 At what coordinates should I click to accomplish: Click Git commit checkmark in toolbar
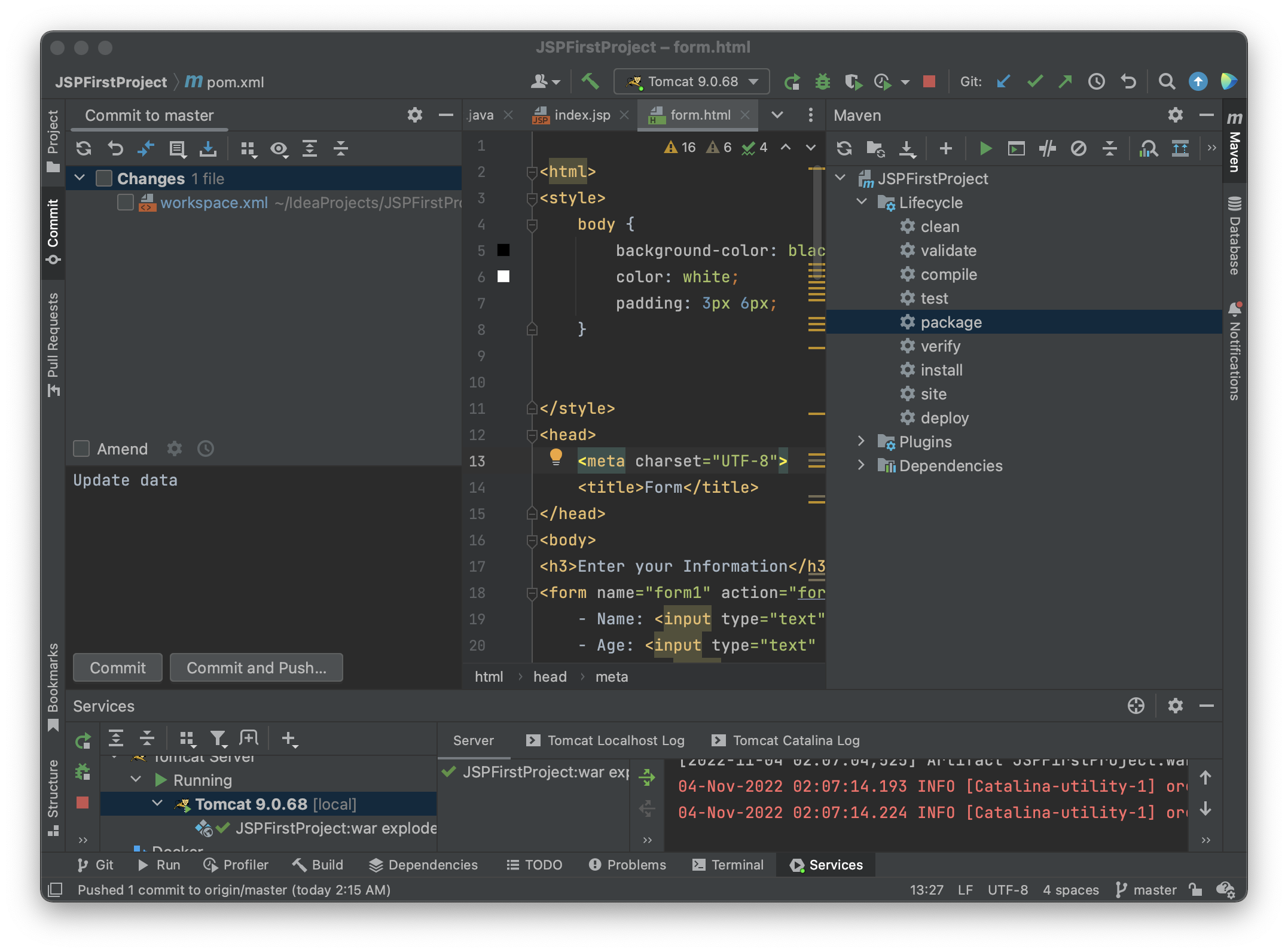[x=1034, y=81]
